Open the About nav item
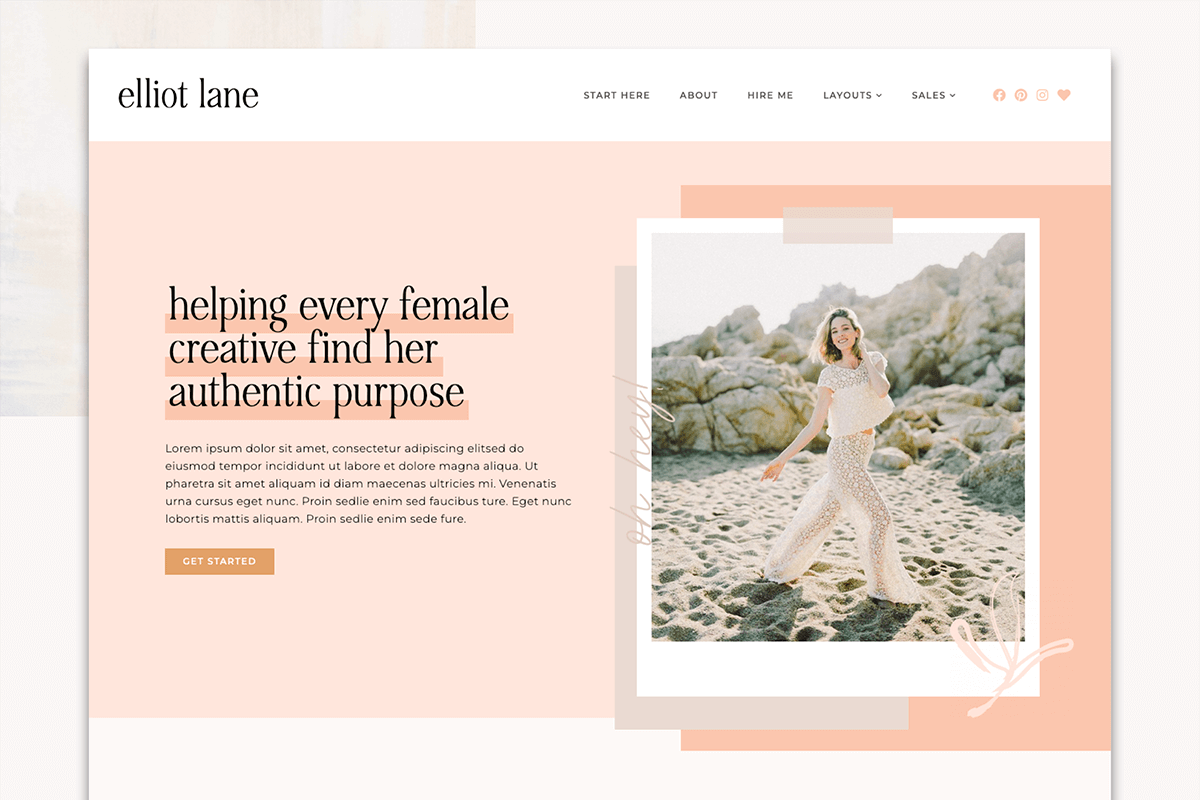Screen dimensions: 1200x800 [698, 95]
